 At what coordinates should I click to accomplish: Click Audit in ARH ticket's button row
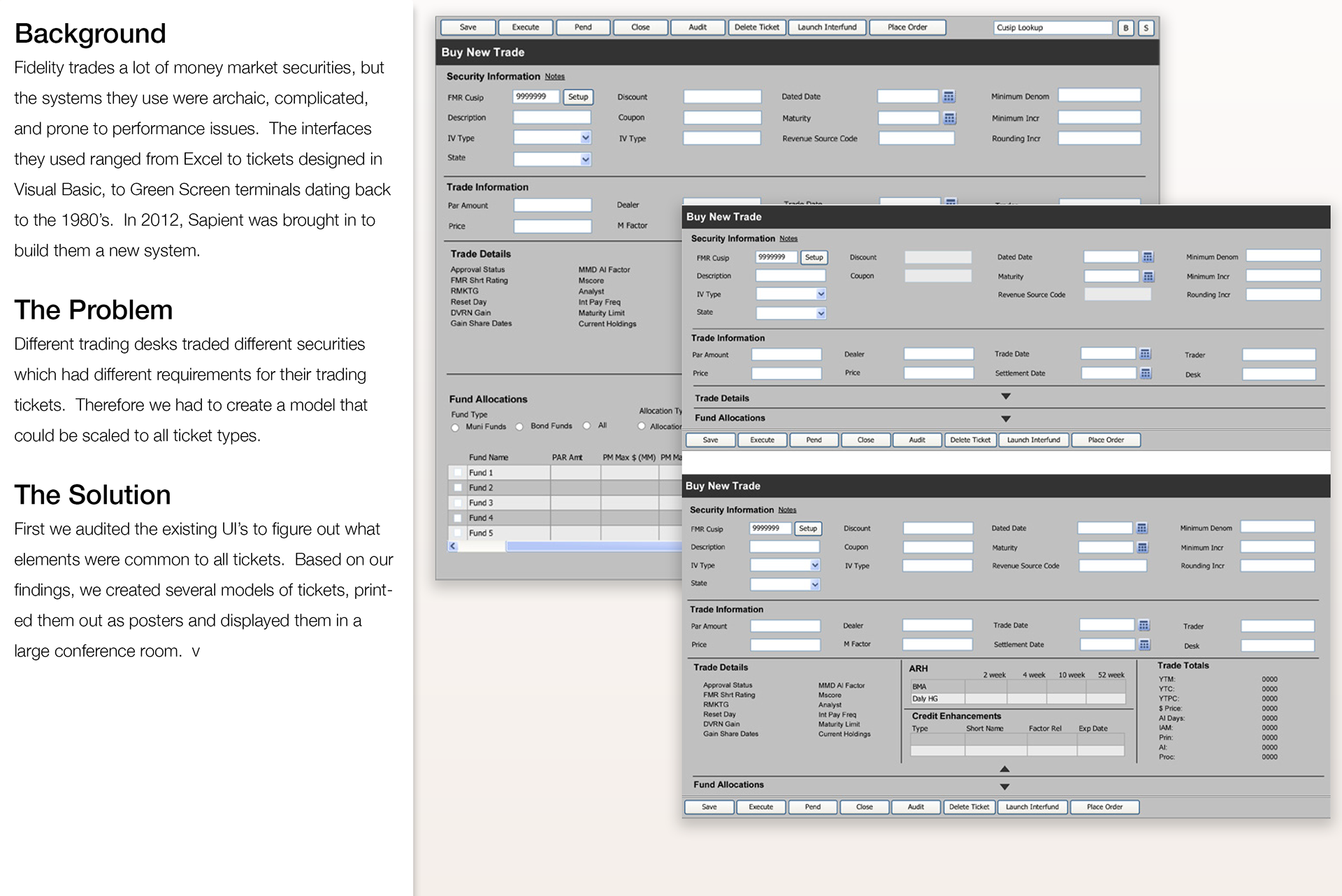pyautogui.click(x=916, y=807)
